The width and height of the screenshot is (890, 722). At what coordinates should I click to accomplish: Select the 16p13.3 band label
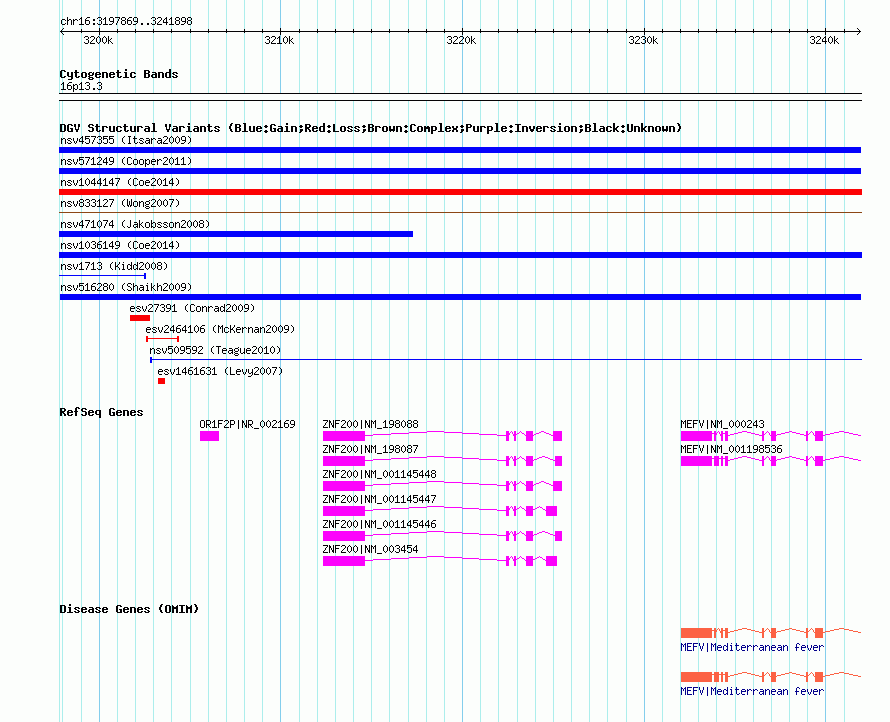pyautogui.click(x=81, y=86)
